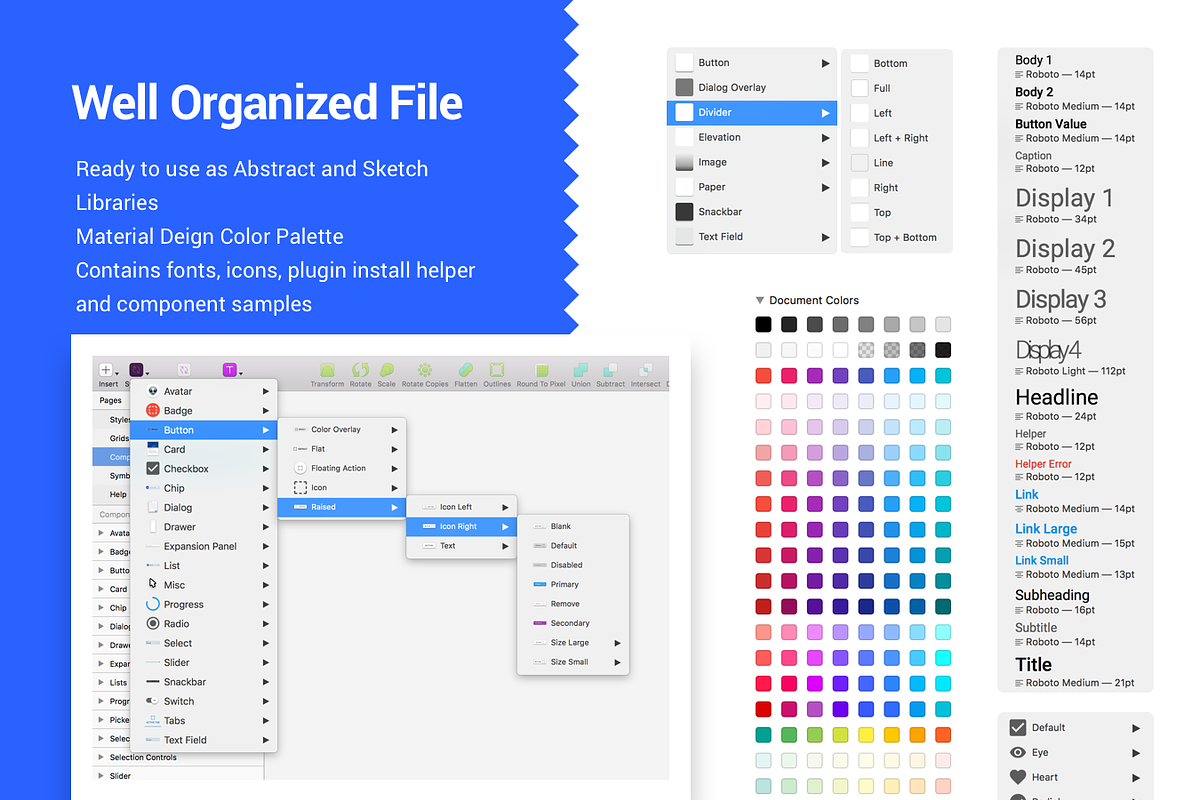Image resolution: width=1200 pixels, height=800 pixels.
Task: Click the Floating Action round icon
Action: [301, 468]
